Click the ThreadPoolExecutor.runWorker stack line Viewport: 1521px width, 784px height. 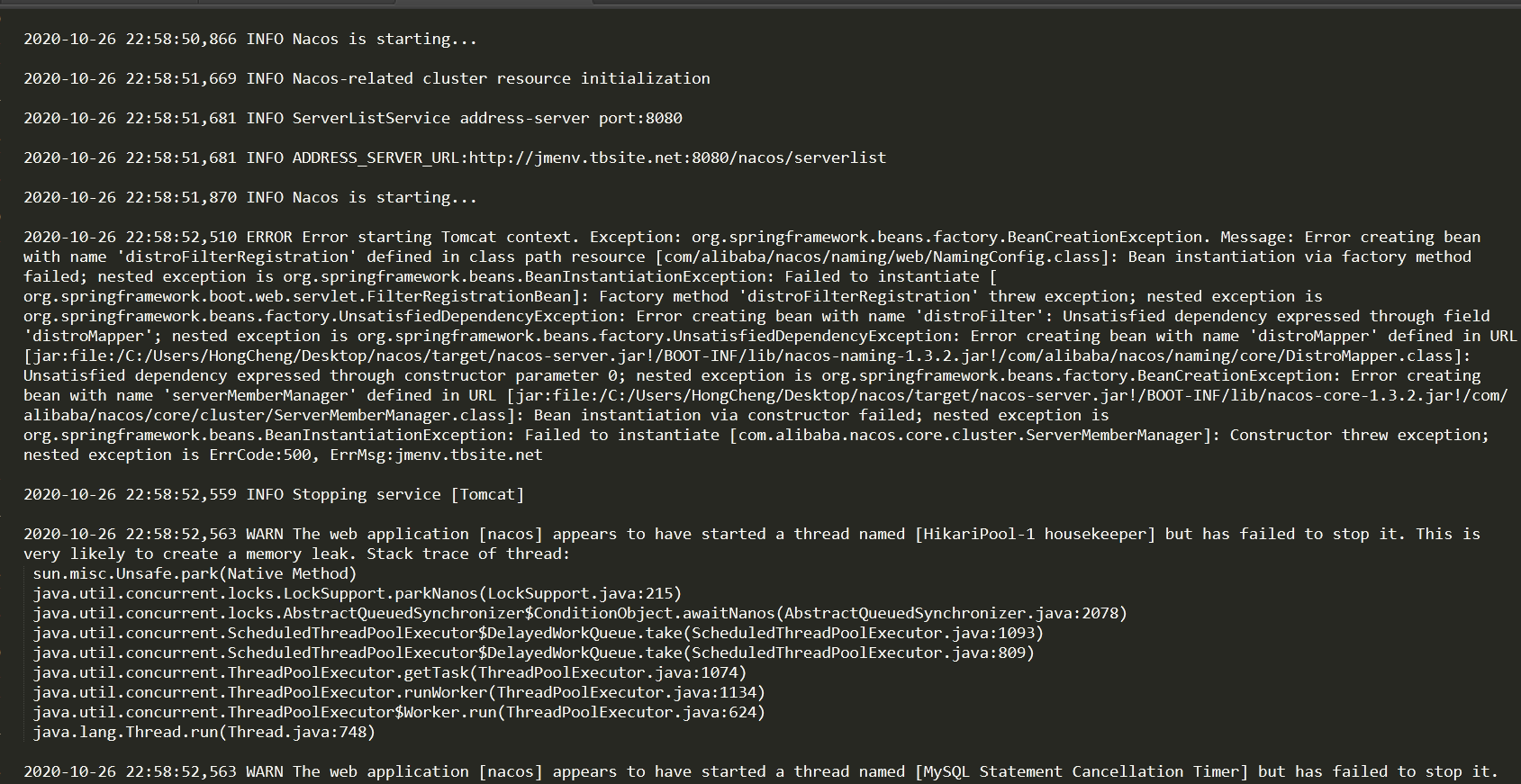pyautogui.click(x=399, y=692)
